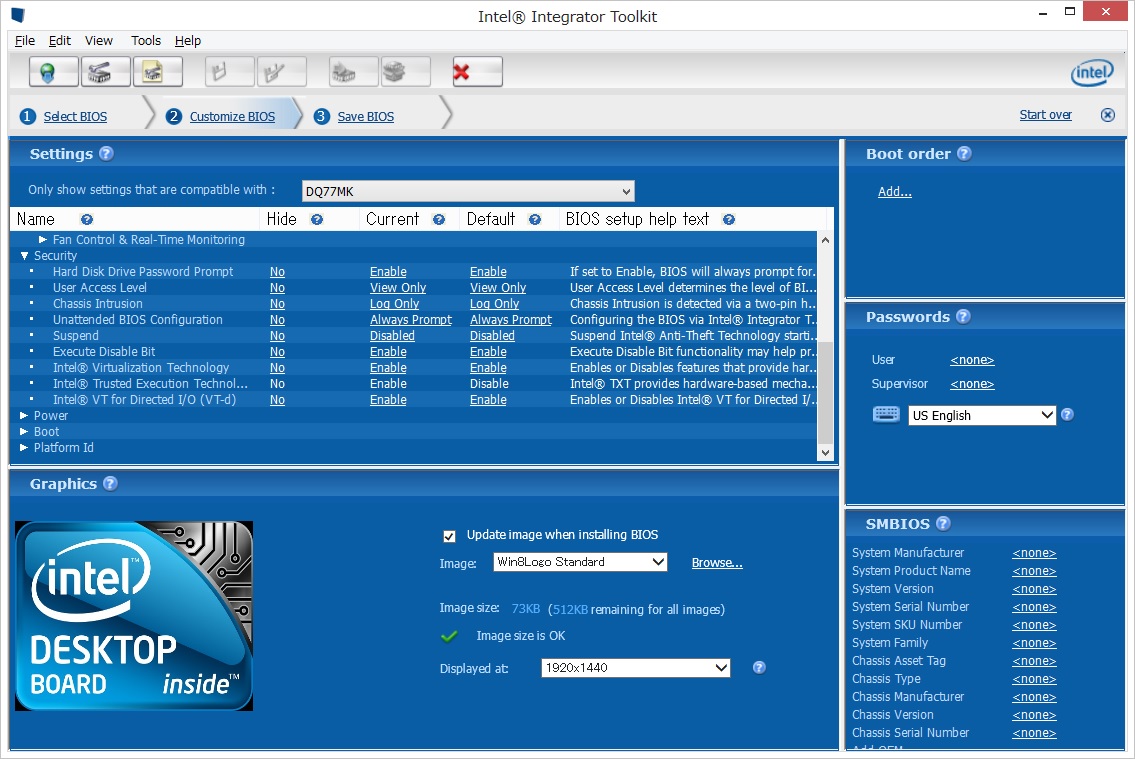Open help for the Settings panel
1135x759 pixels.
click(106, 153)
